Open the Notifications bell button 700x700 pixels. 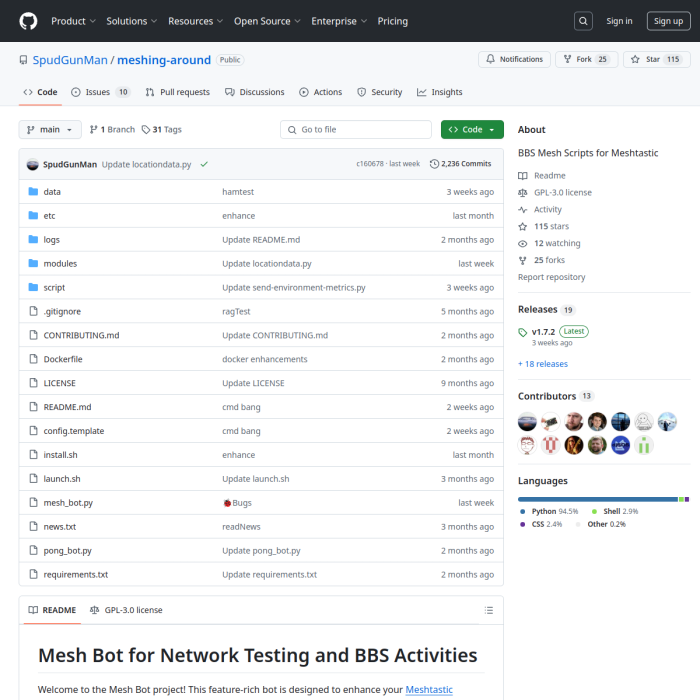coord(513,60)
